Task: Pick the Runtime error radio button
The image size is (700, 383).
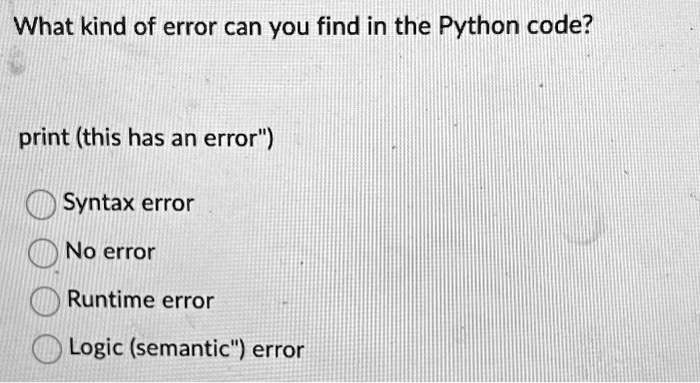Action: point(45,301)
